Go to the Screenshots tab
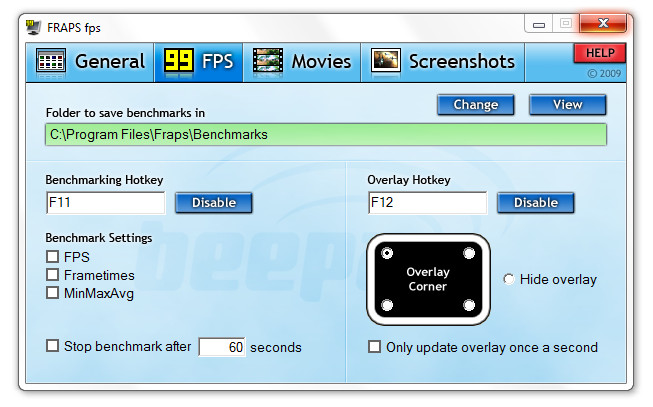This screenshot has height=407, width=653. 443,62
